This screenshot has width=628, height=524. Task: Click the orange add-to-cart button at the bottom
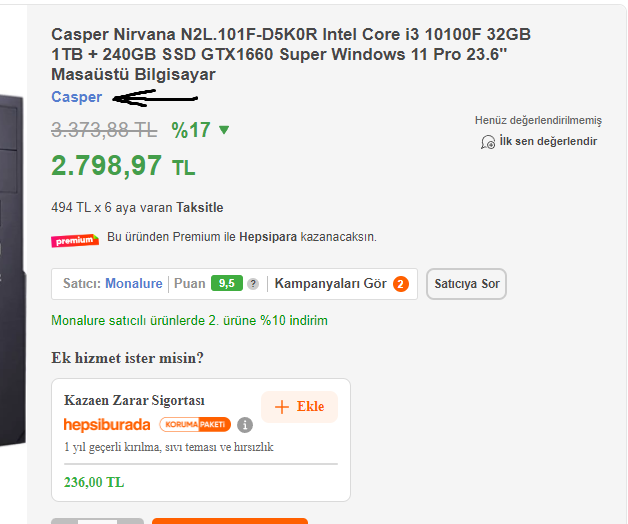point(229,521)
